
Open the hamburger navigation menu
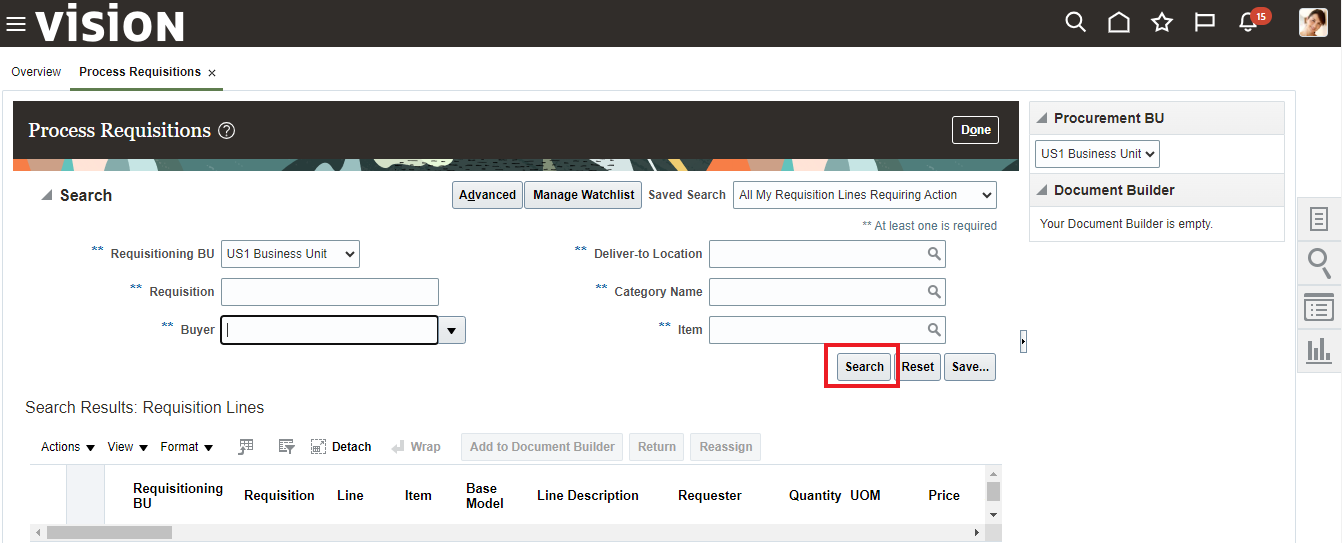pos(16,23)
